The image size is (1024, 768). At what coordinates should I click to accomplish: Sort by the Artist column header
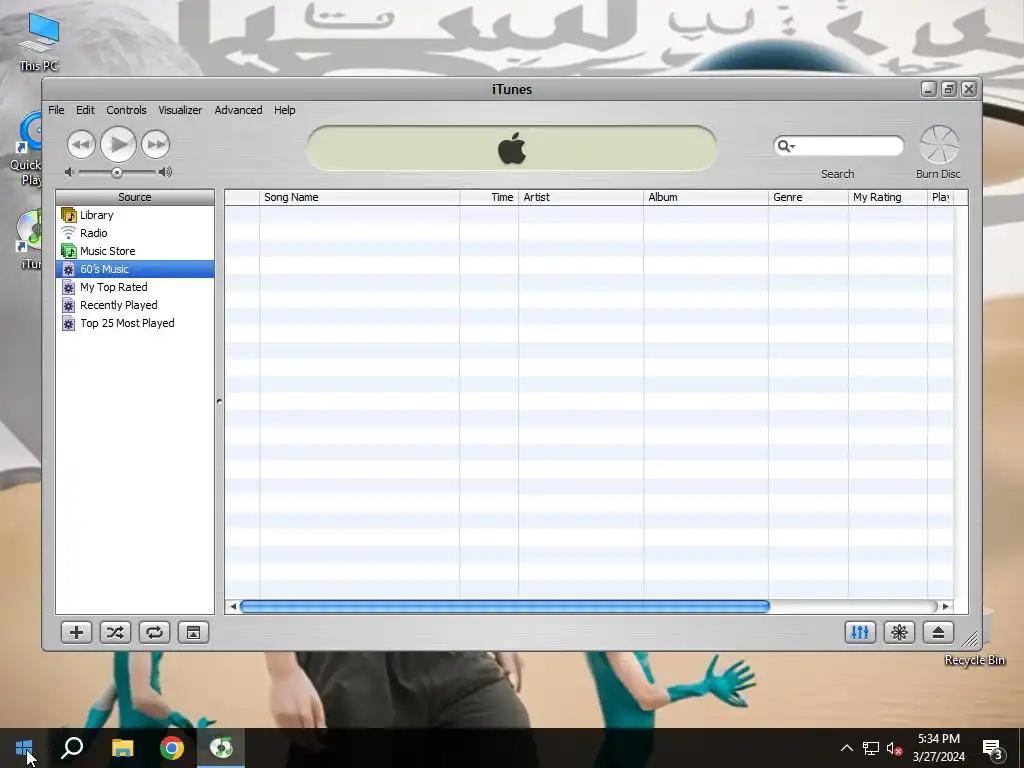pos(581,197)
